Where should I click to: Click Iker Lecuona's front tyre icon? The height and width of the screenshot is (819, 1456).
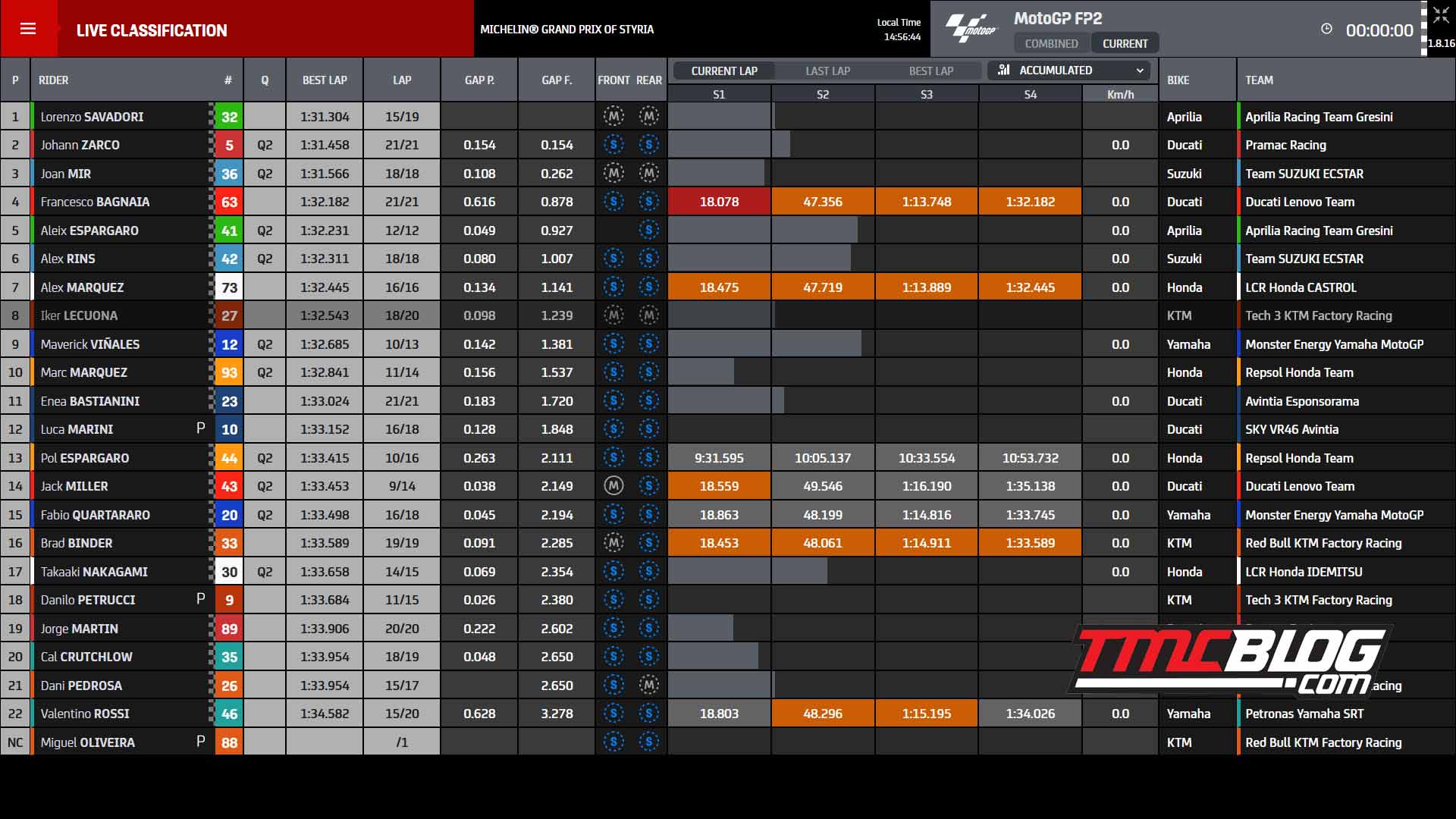pos(613,315)
